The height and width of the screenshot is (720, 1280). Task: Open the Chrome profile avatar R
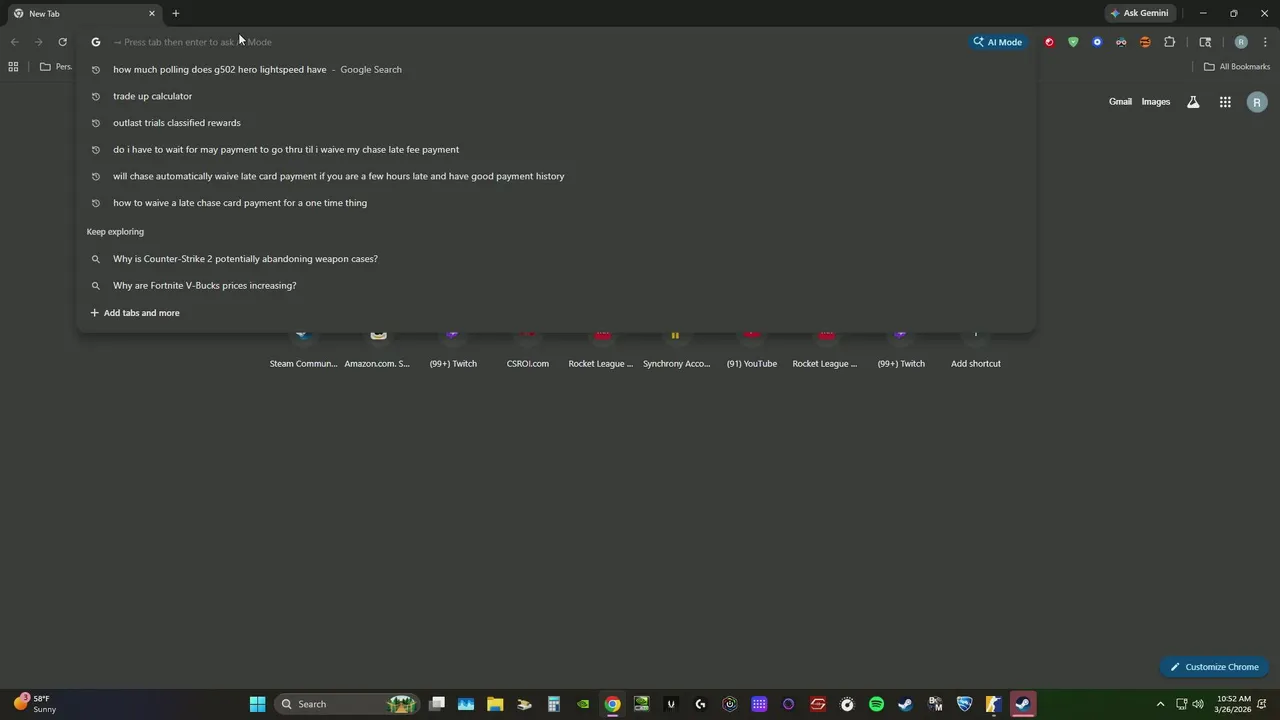point(1241,42)
